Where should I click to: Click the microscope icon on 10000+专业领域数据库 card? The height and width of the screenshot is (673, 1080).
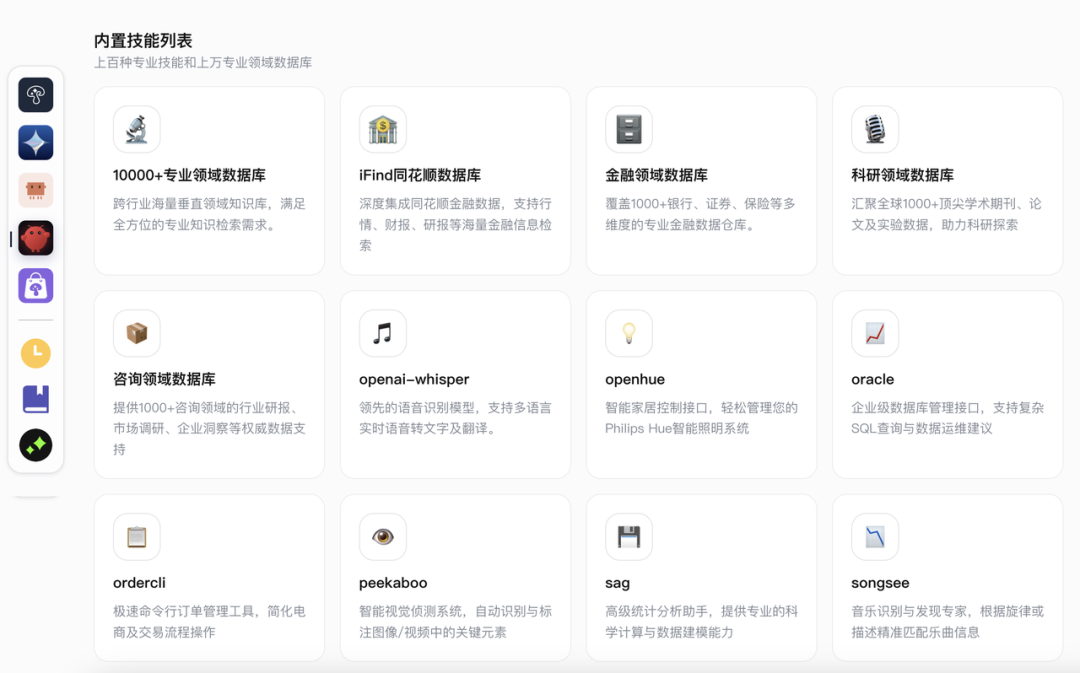pyautogui.click(x=136, y=128)
